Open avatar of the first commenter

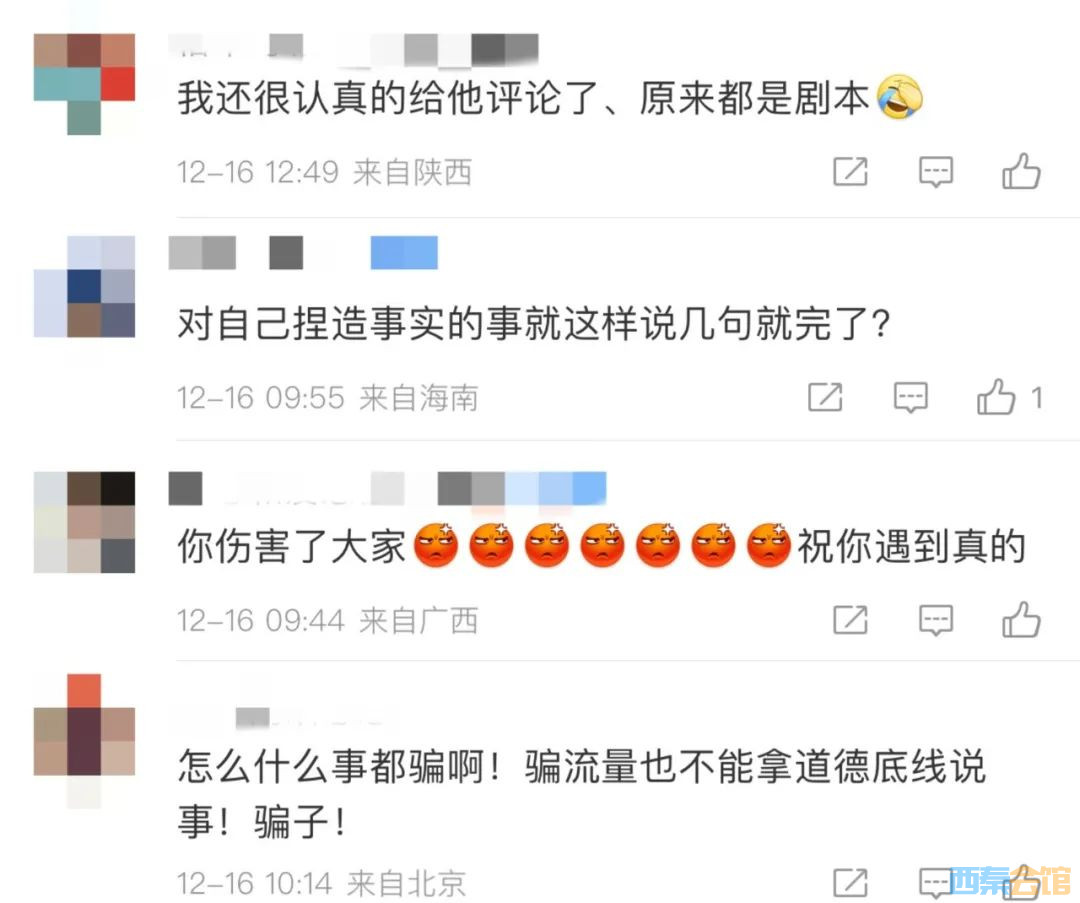coord(84,84)
